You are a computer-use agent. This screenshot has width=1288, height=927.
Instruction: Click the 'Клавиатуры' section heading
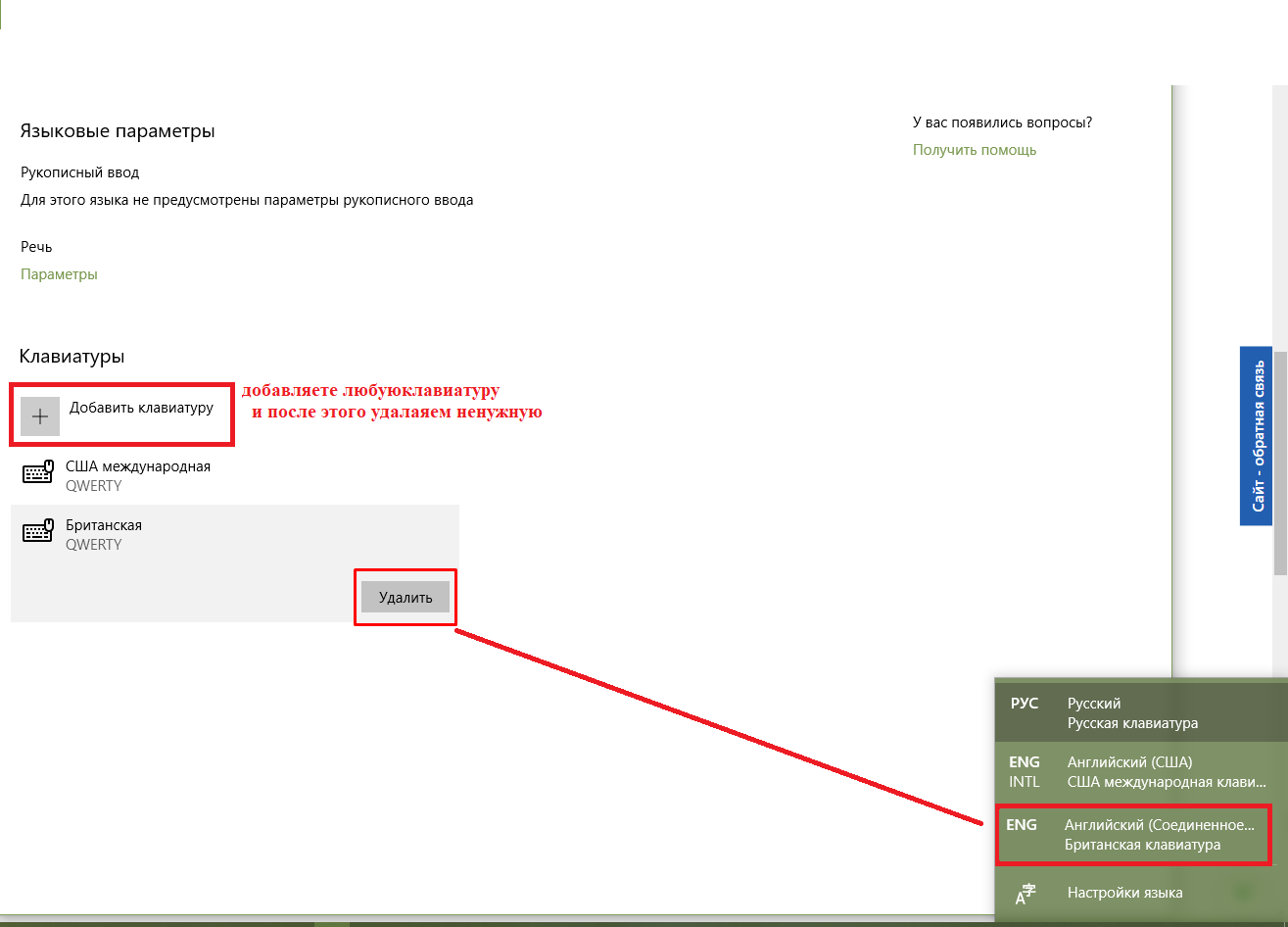(72, 357)
